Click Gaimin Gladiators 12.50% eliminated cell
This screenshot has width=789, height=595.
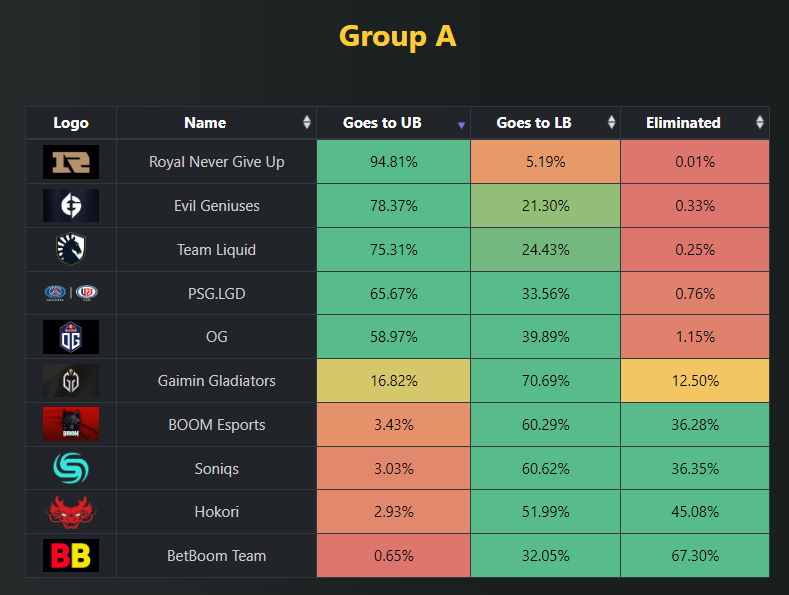pos(694,381)
